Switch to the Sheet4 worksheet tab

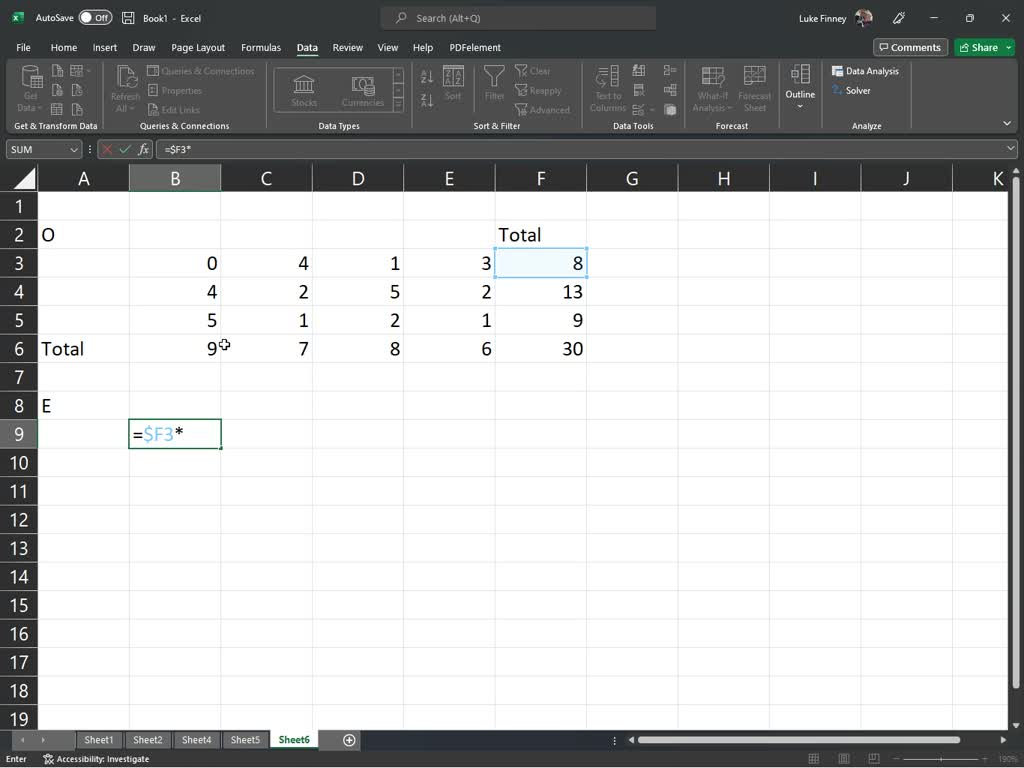(196, 740)
